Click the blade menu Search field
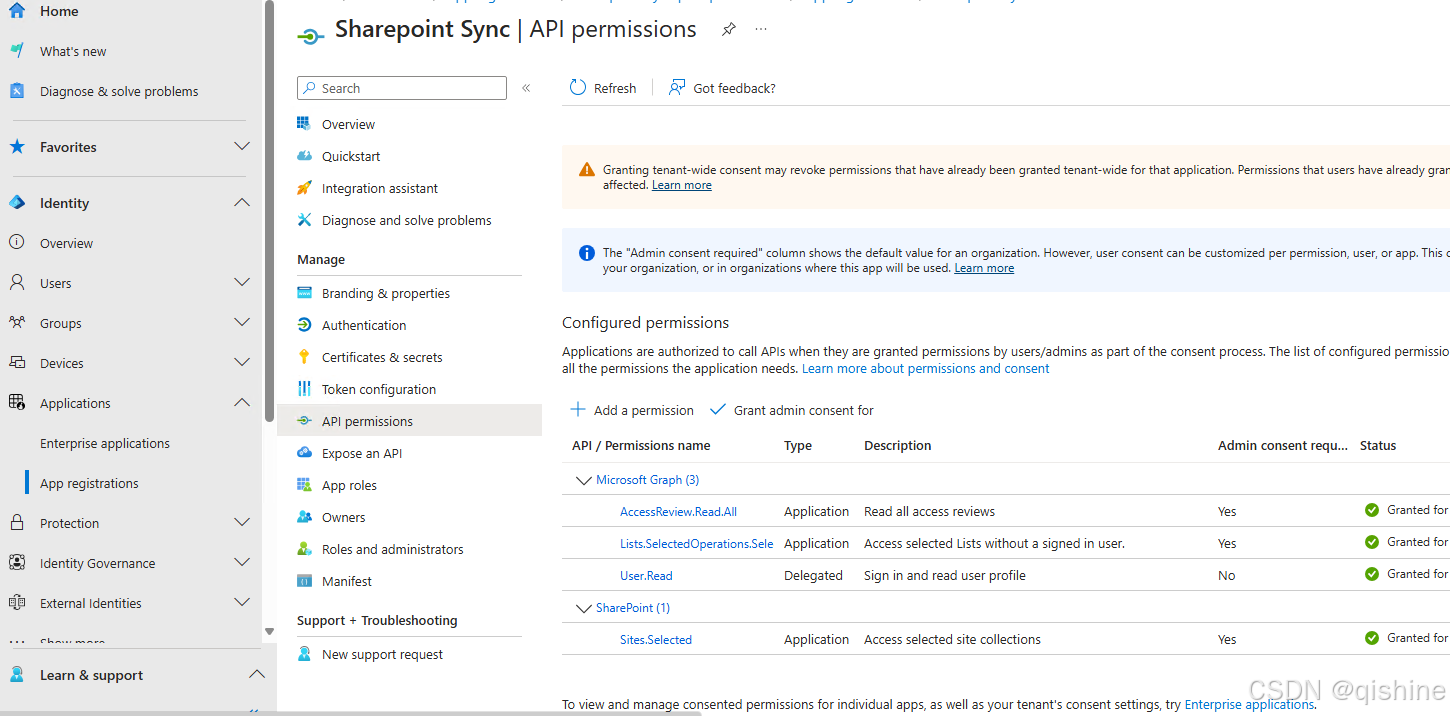The image size is (1450, 716). point(402,88)
